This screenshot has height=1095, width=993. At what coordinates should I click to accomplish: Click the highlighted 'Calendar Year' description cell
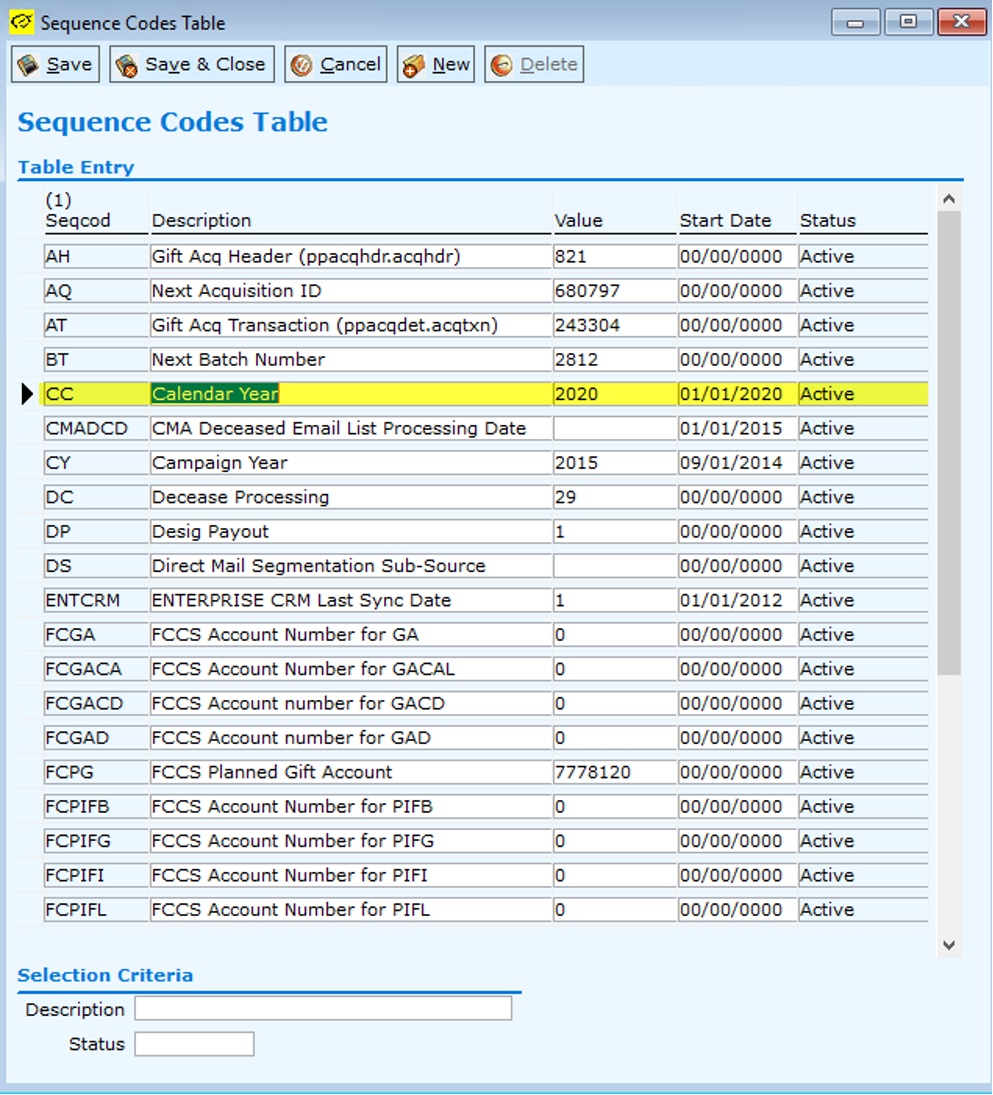pyautogui.click(x=351, y=394)
